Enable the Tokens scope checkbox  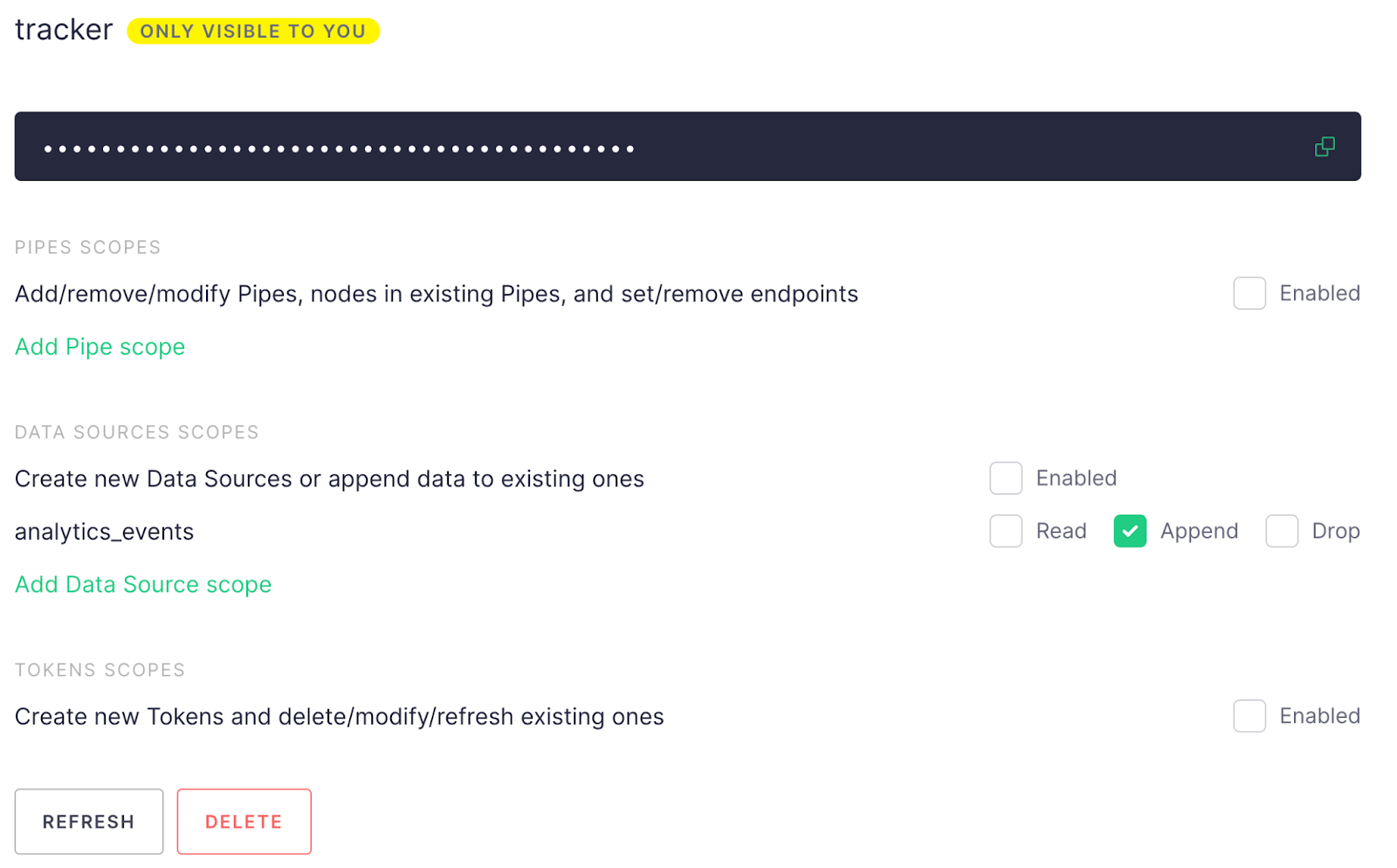click(1249, 716)
